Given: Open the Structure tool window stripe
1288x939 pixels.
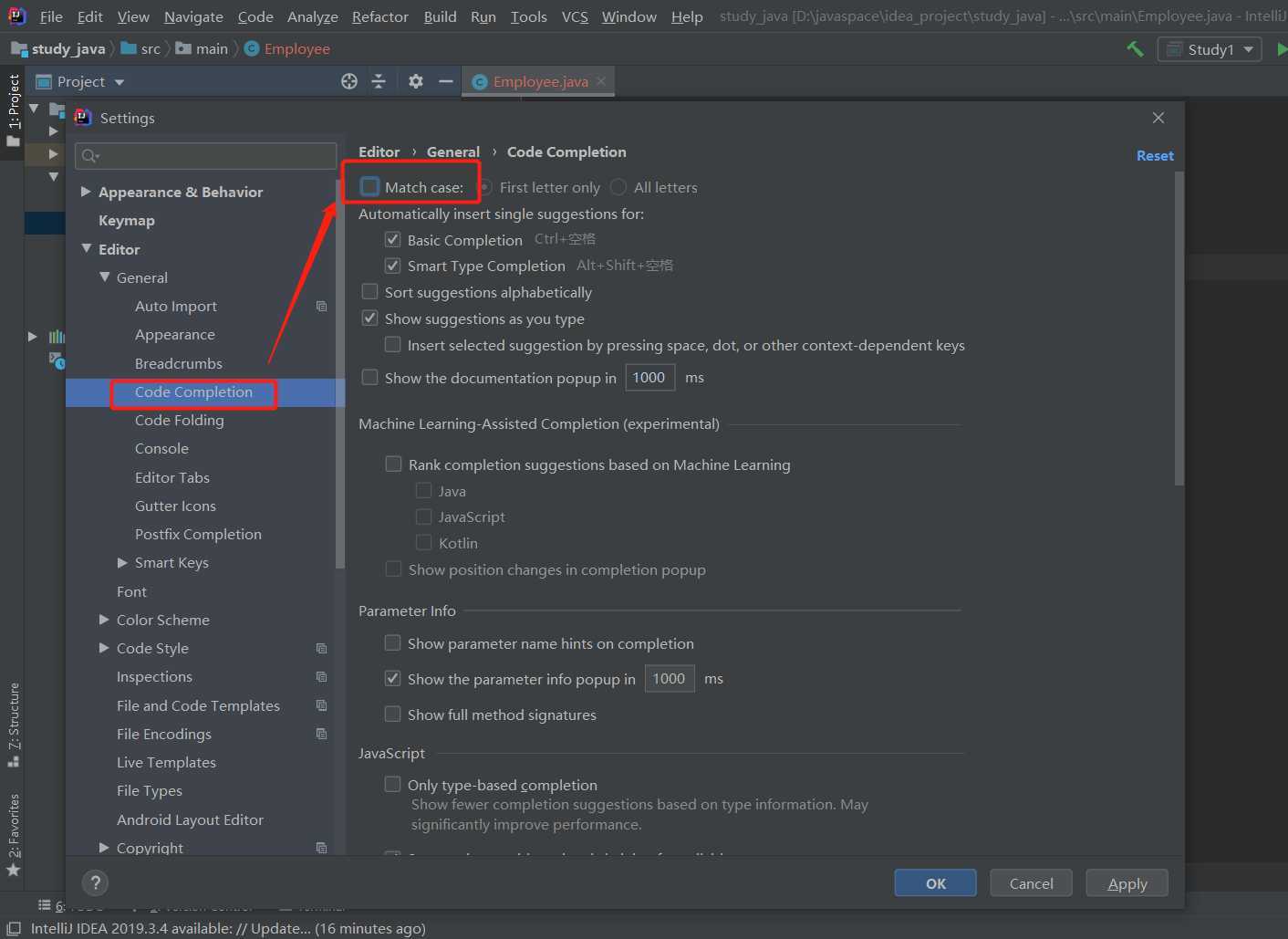Looking at the screenshot, I should [x=13, y=725].
